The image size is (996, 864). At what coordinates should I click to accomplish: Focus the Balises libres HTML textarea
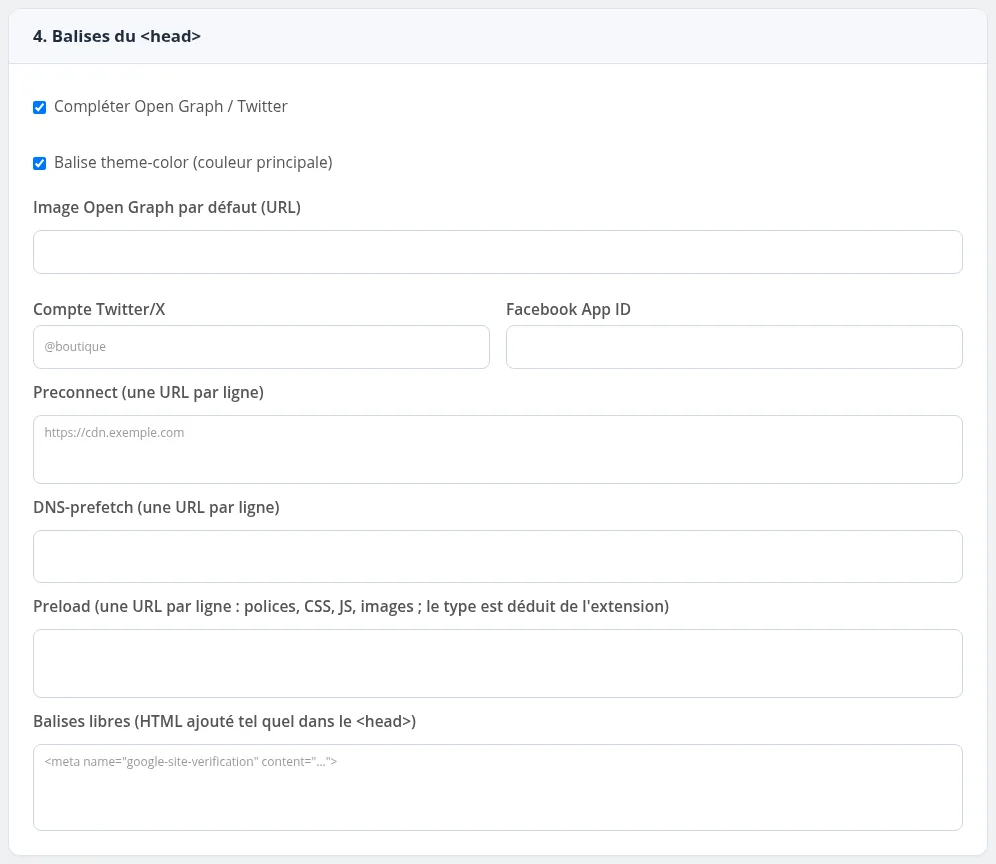click(497, 788)
